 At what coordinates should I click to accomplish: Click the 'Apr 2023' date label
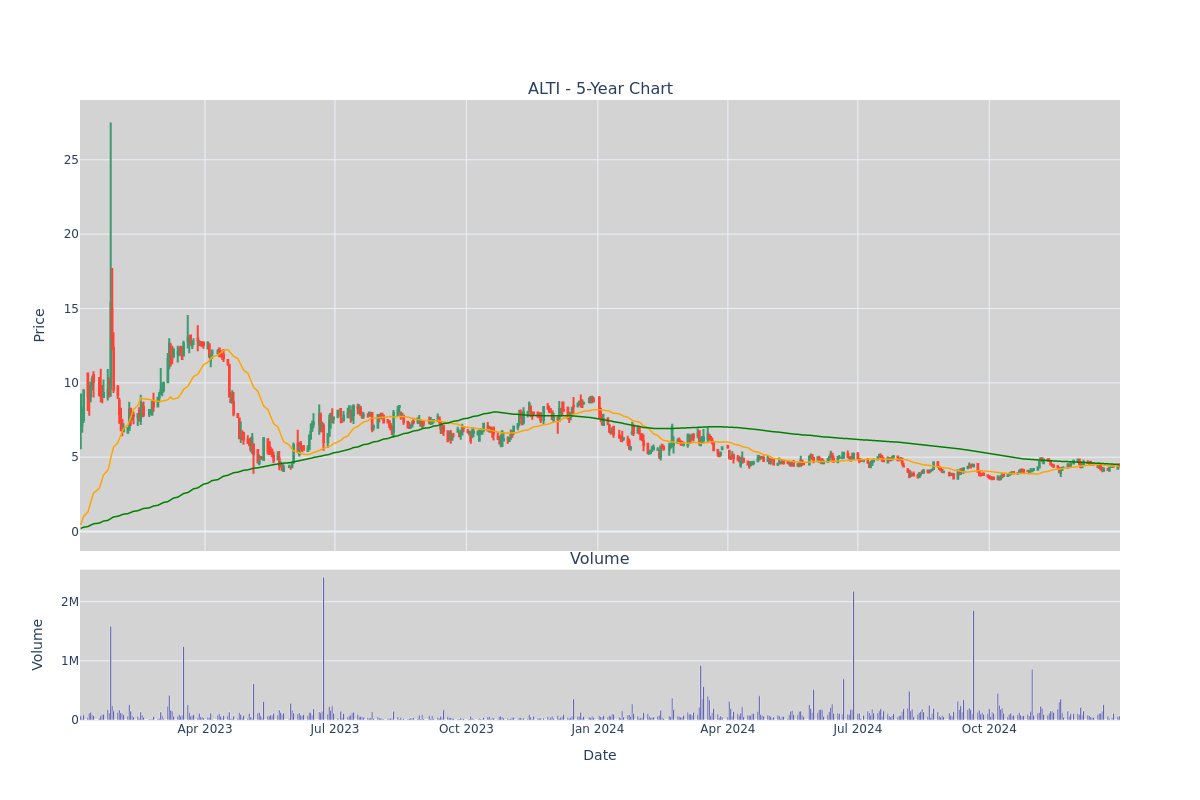click(205, 729)
